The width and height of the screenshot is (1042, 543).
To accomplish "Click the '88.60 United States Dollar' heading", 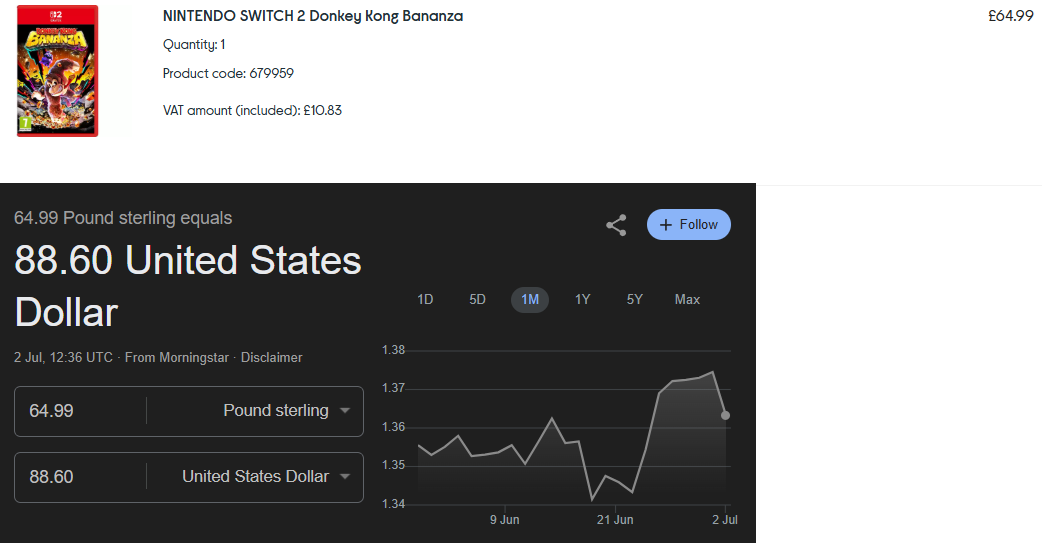I will tap(188, 286).
